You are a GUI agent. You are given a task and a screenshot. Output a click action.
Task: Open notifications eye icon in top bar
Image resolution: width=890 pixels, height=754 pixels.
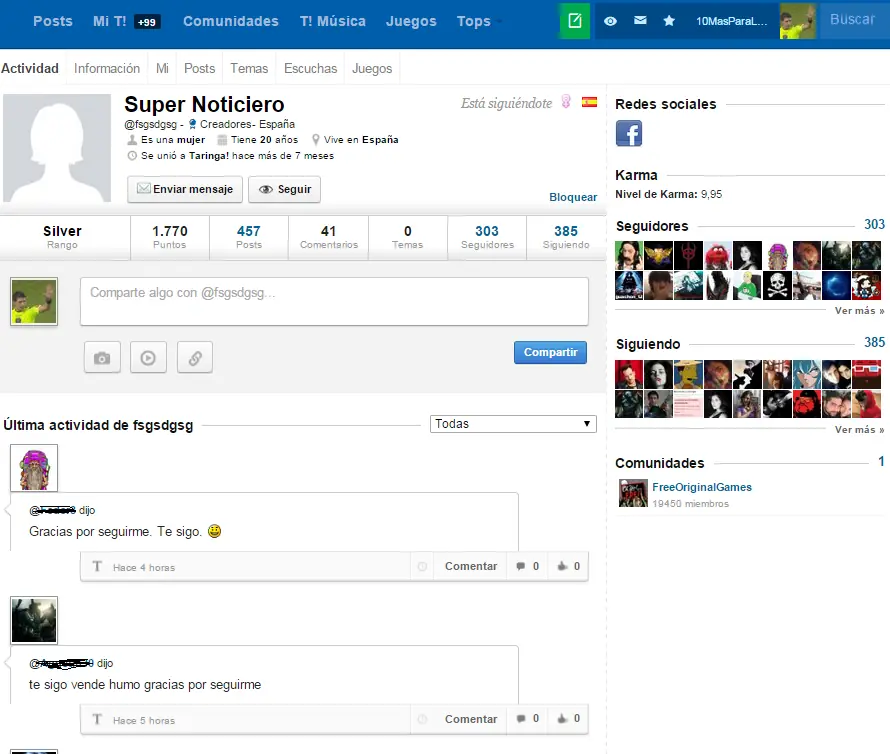[610, 21]
